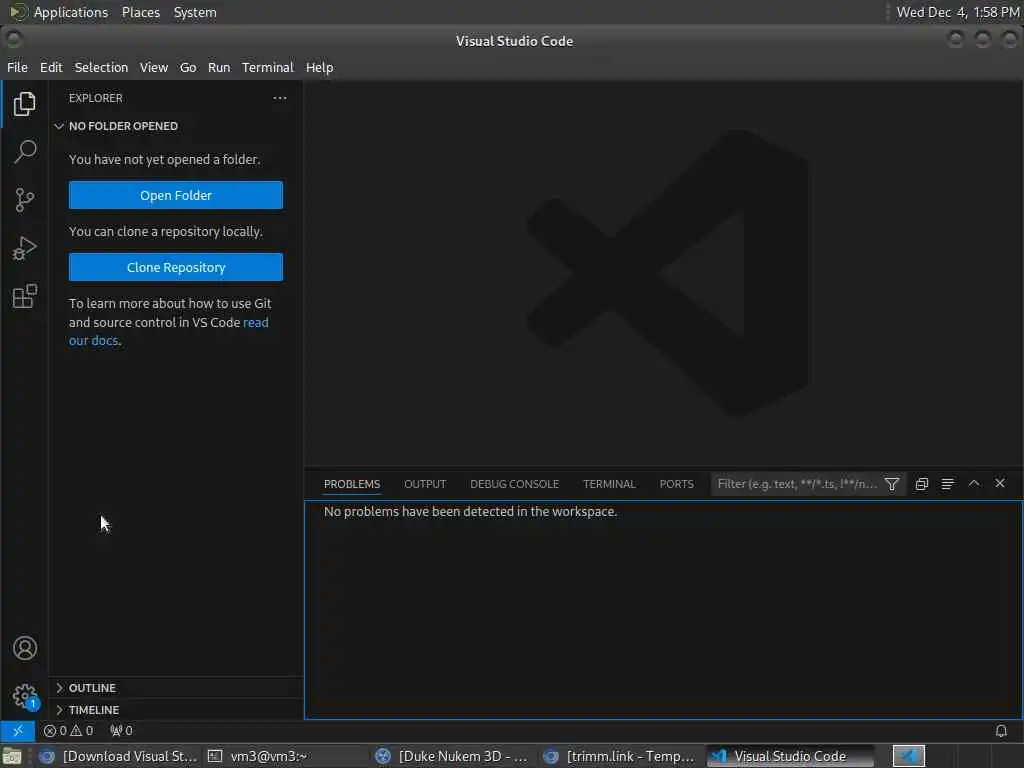Click the Visual Studio Code taskbar entry
This screenshot has width=1024, height=768.
coord(790,756)
